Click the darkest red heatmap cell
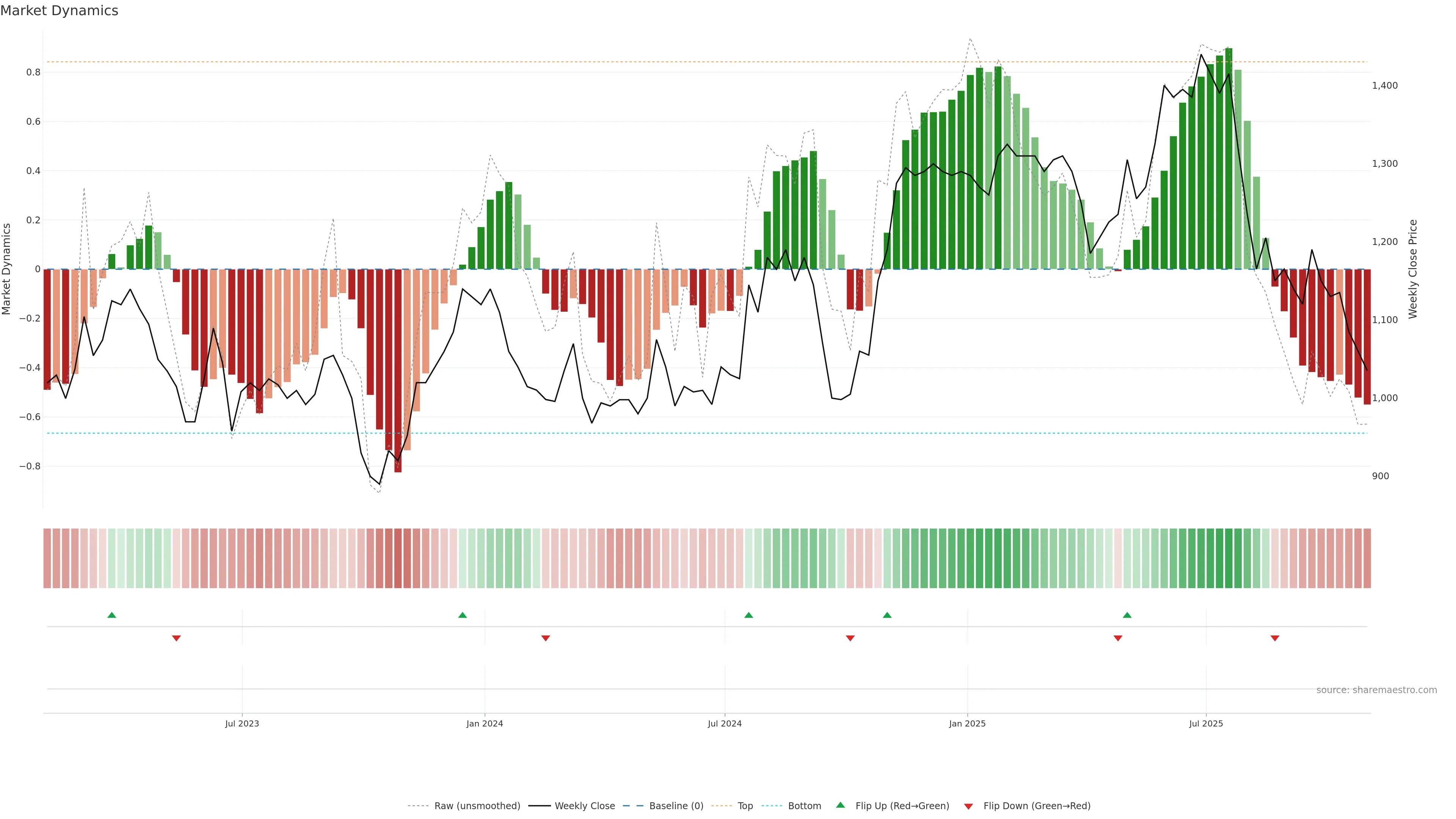Viewport: 1456px width, 819px height. click(x=398, y=559)
